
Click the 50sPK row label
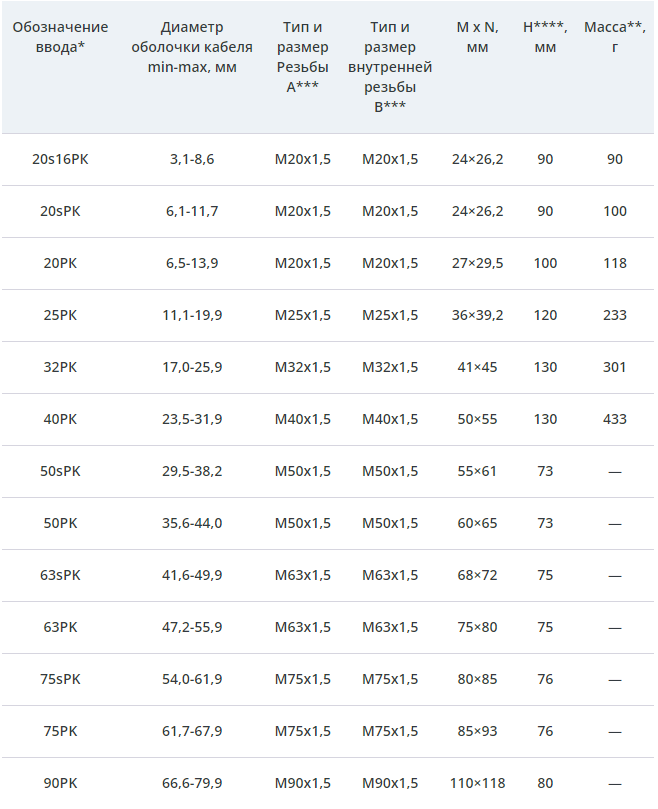click(x=60, y=471)
